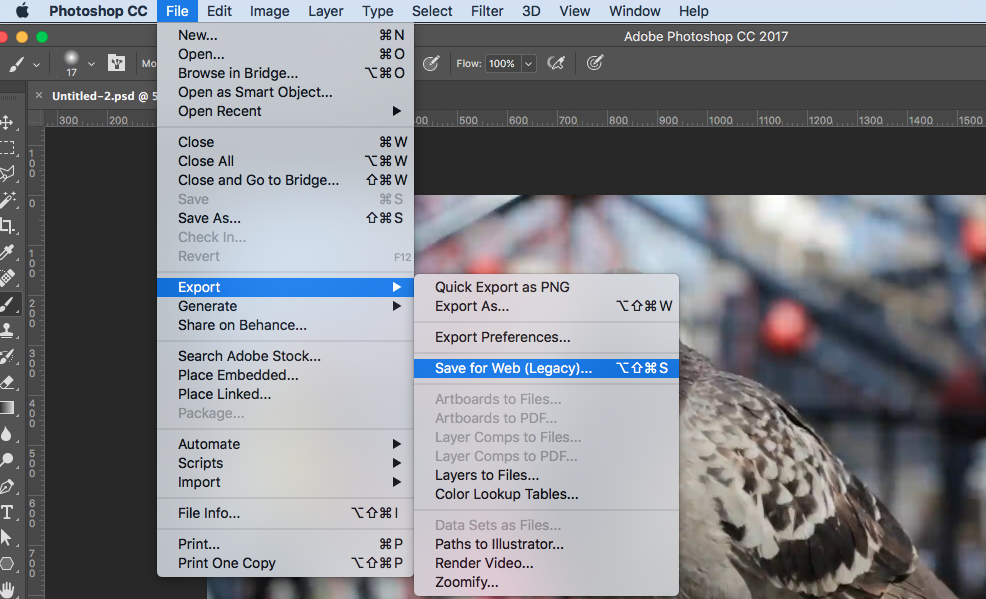Select the Gradient tool
The image size is (986, 599).
[8, 409]
